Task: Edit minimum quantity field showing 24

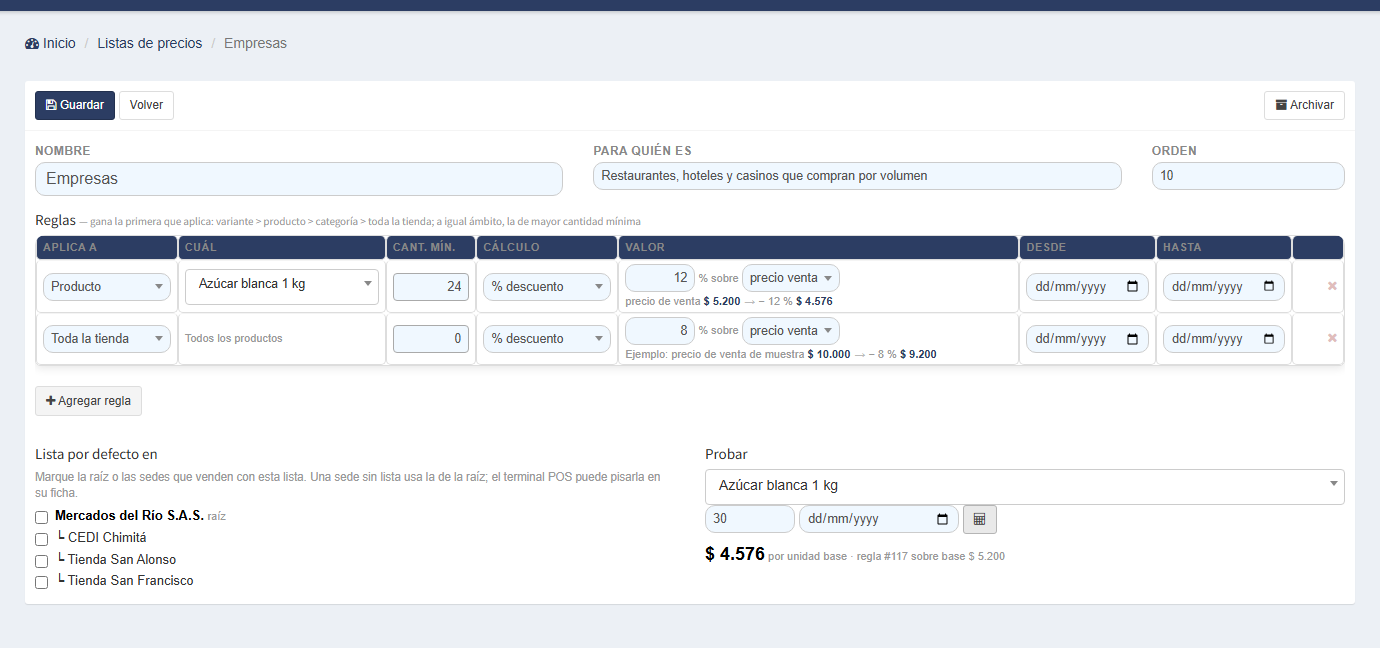Action: [x=431, y=287]
